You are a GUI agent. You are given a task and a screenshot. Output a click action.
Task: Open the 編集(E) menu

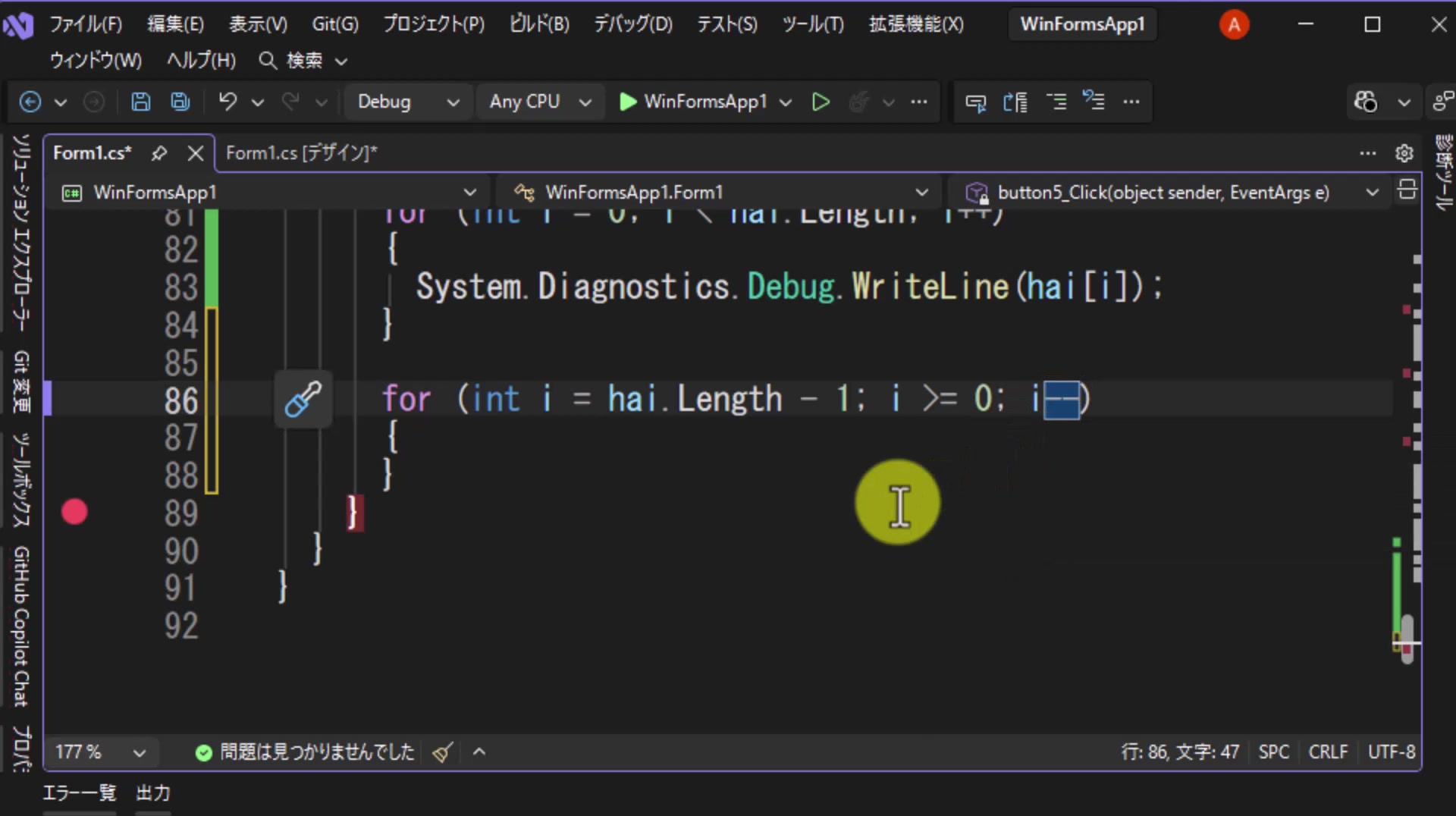pos(175,24)
